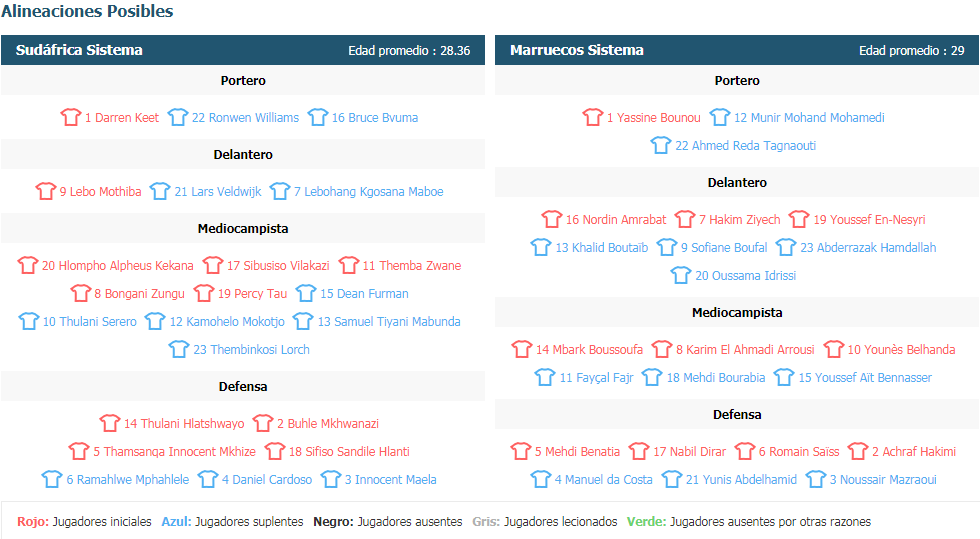The height and width of the screenshot is (539, 980).
Task: Select player 6 Ramahlwe Mphahlele
Action: [x=128, y=480]
